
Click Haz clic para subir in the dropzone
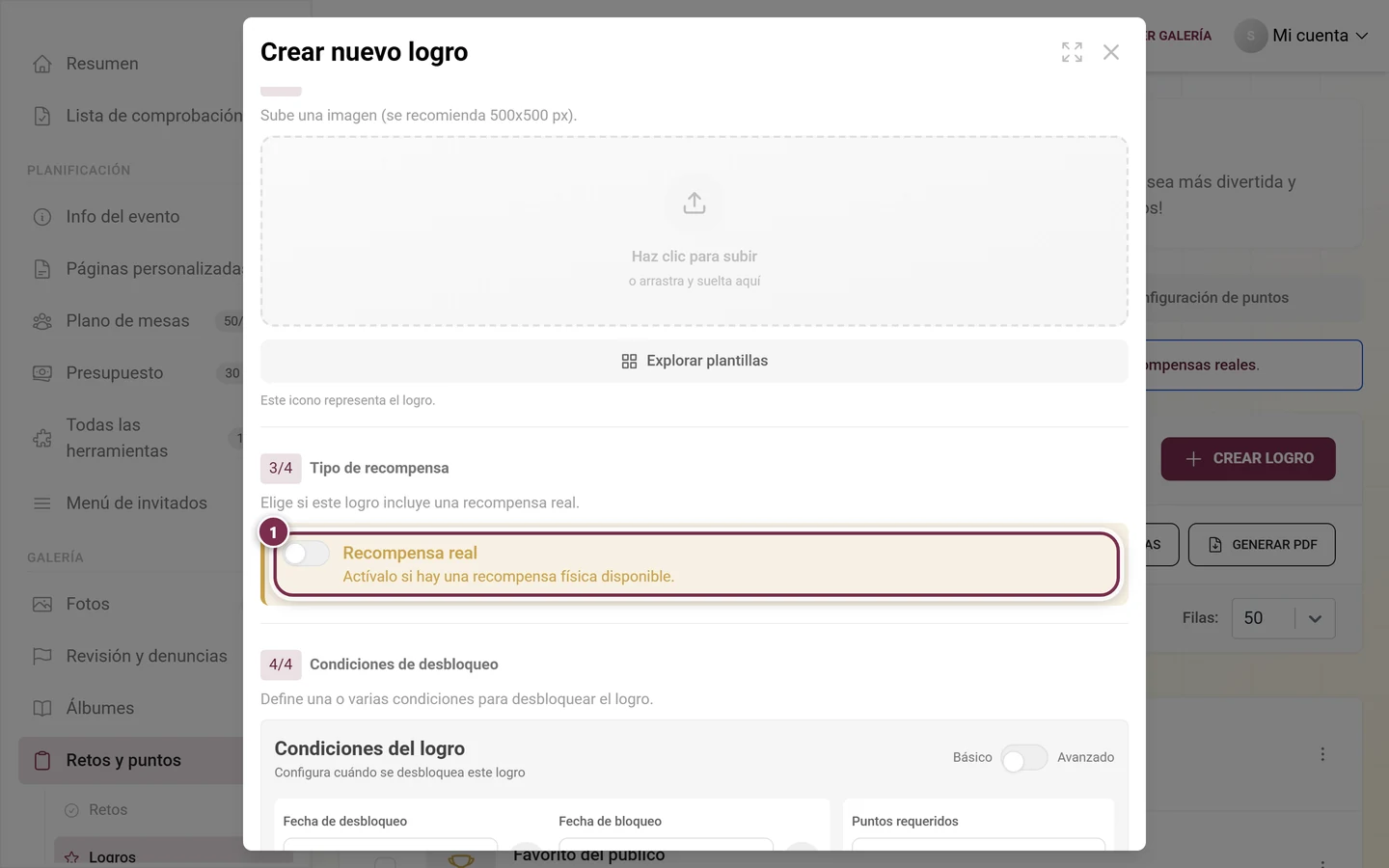694,257
